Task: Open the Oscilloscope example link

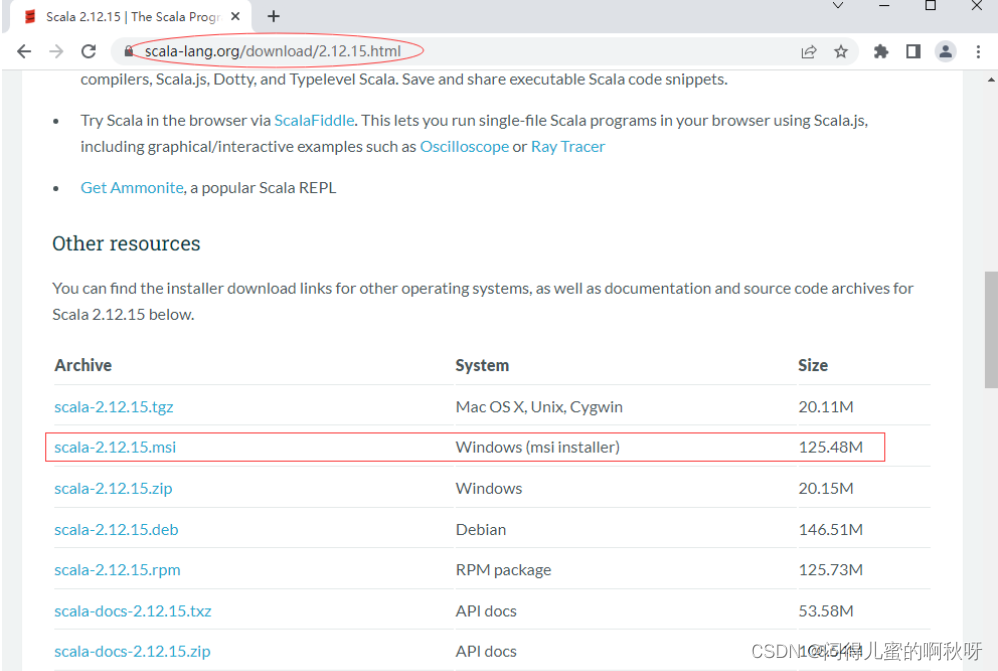Action: pos(464,146)
